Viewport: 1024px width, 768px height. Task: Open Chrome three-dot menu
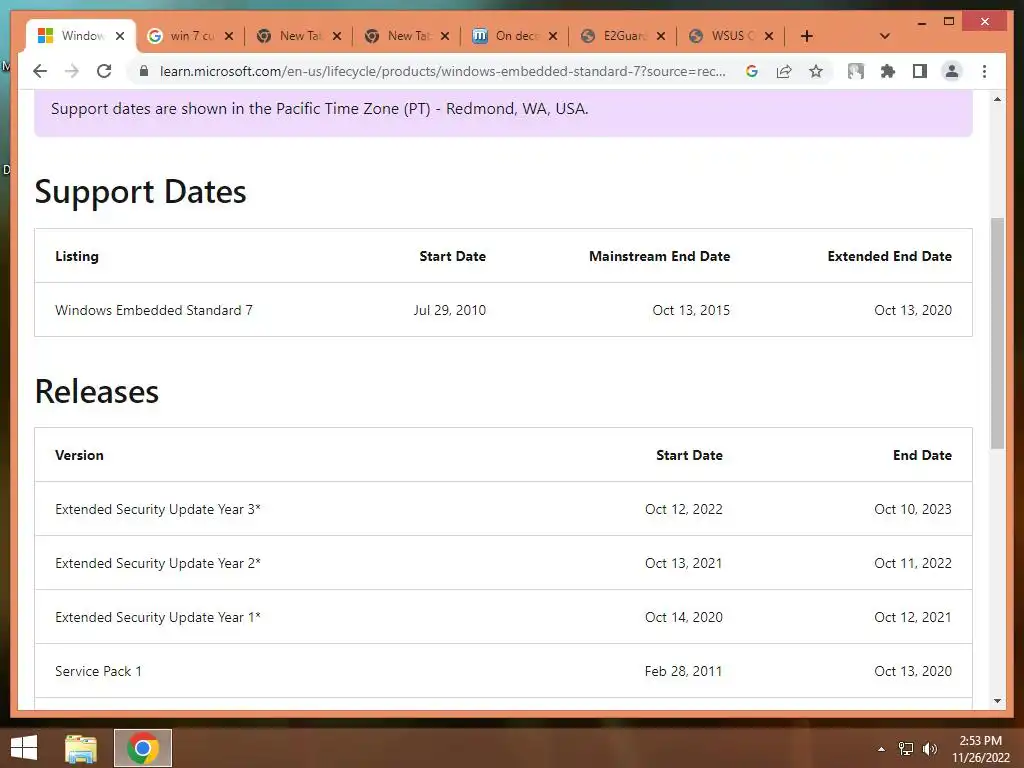point(984,71)
